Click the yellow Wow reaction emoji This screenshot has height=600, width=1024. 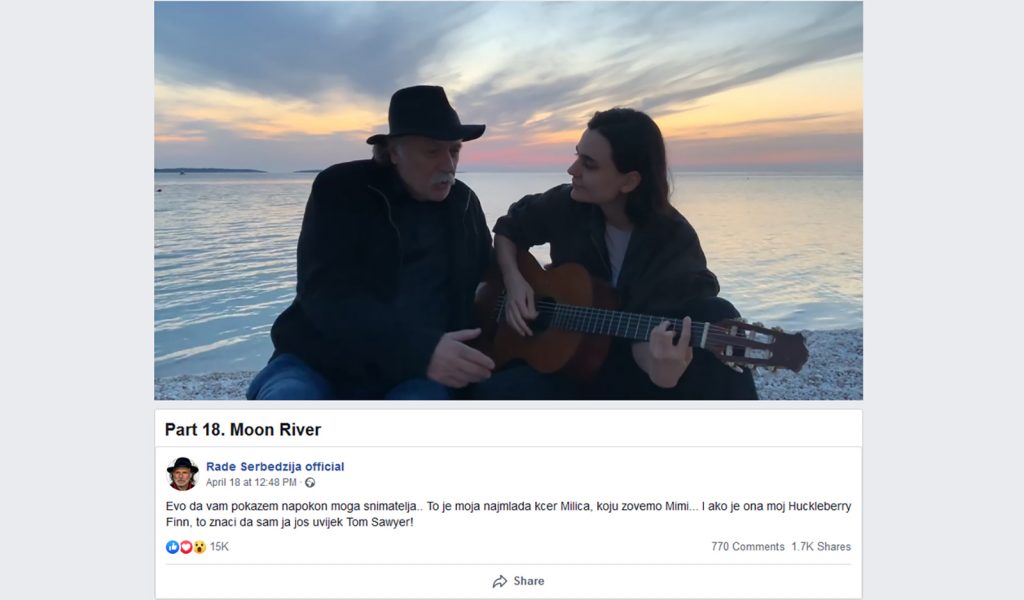[199, 547]
